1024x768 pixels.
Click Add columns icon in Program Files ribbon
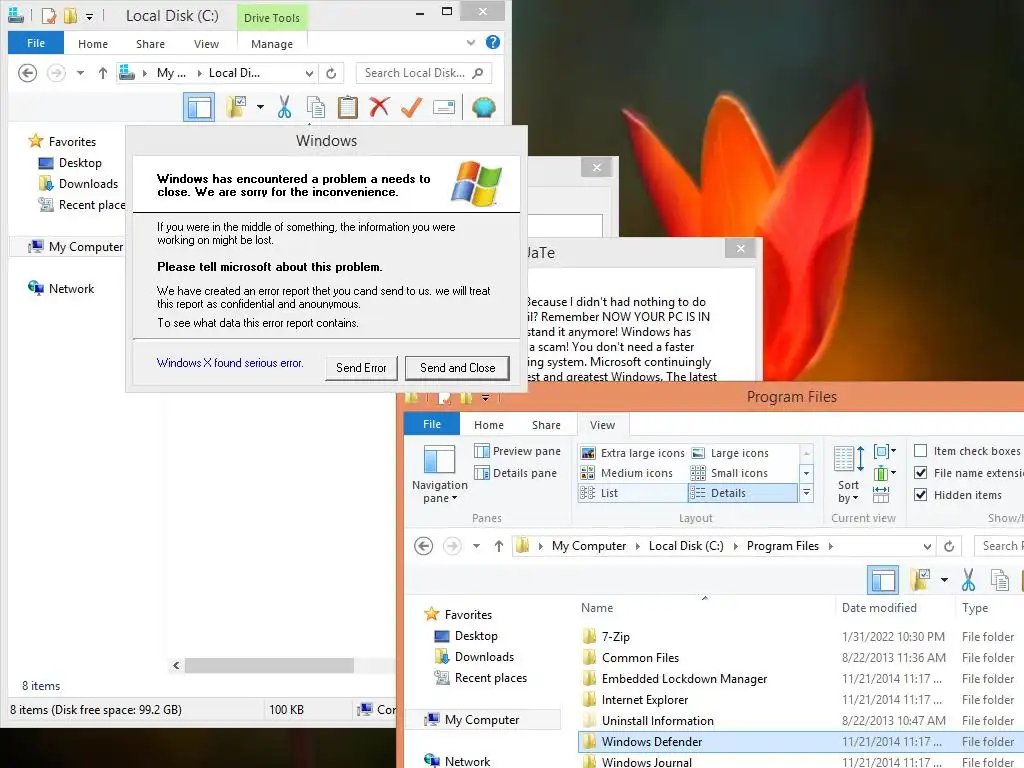point(885,472)
